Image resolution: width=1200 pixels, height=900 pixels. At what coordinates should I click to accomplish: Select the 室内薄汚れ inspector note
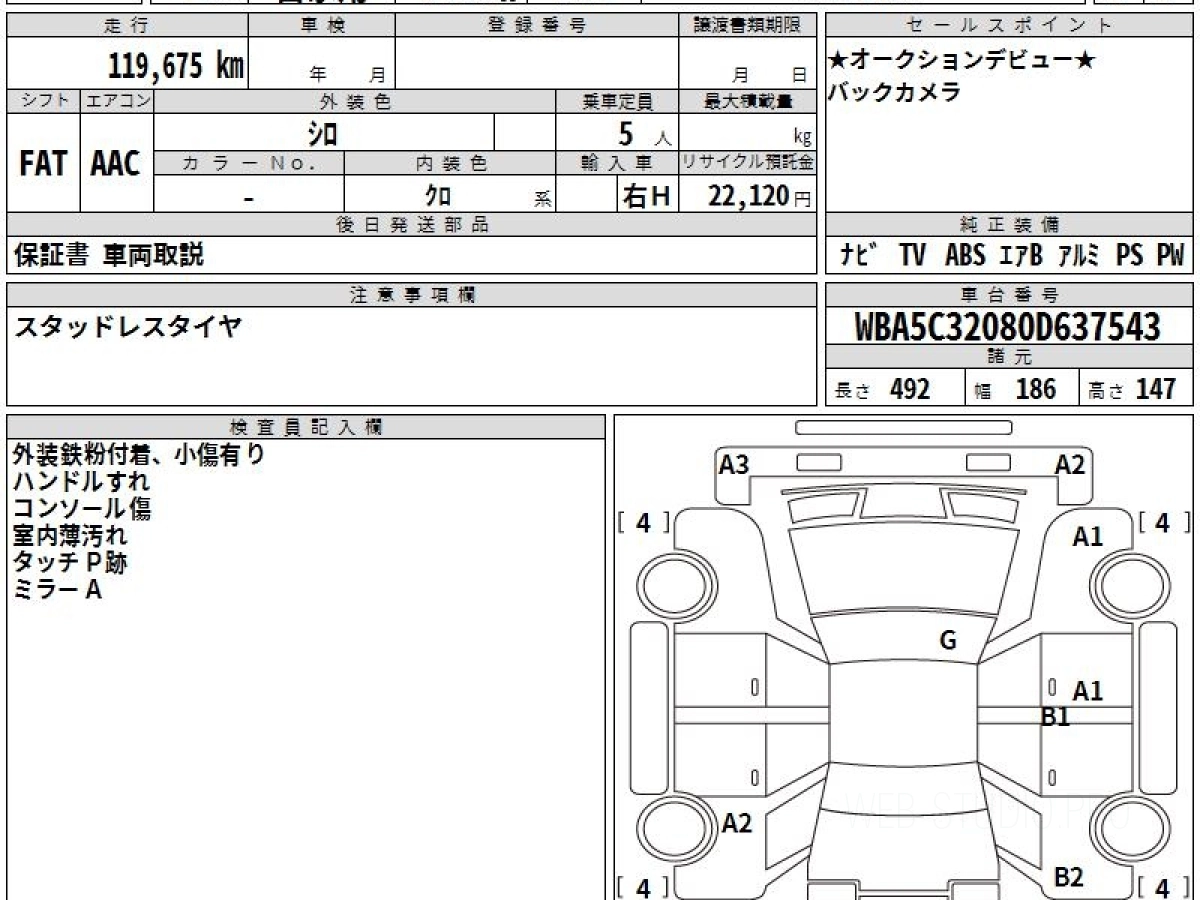click(69, 536)
